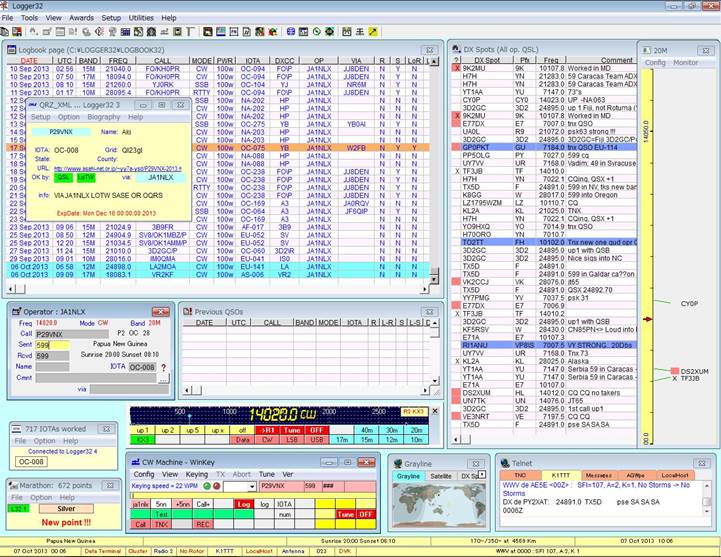Click ellipsis button beside Cmnt field
The height and width of the screenshot is (557, 721).
coord(163,379)
